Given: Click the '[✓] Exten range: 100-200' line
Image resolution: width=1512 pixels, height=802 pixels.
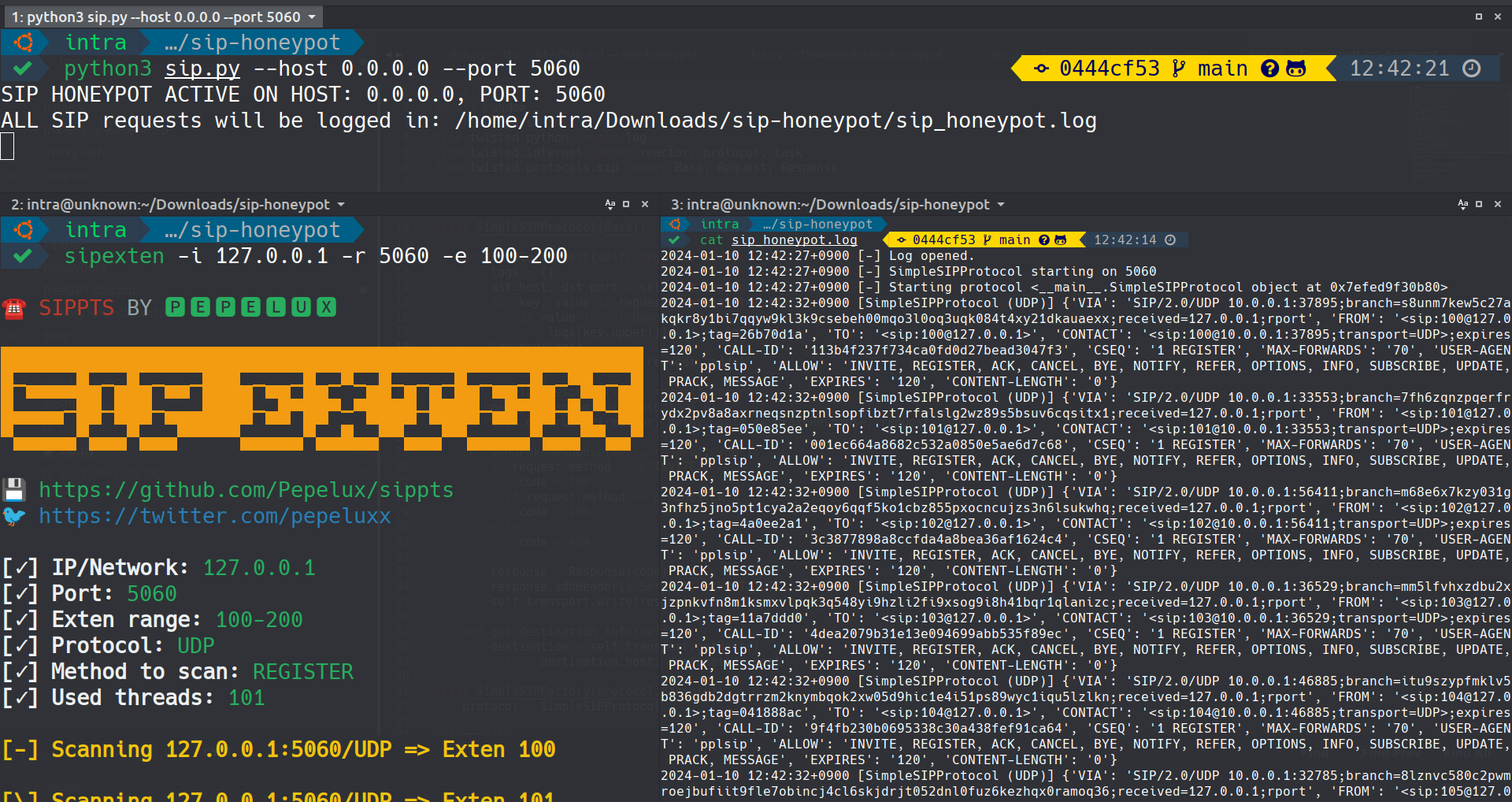Looking at the screenshot, I should click(x=152, y=620).
